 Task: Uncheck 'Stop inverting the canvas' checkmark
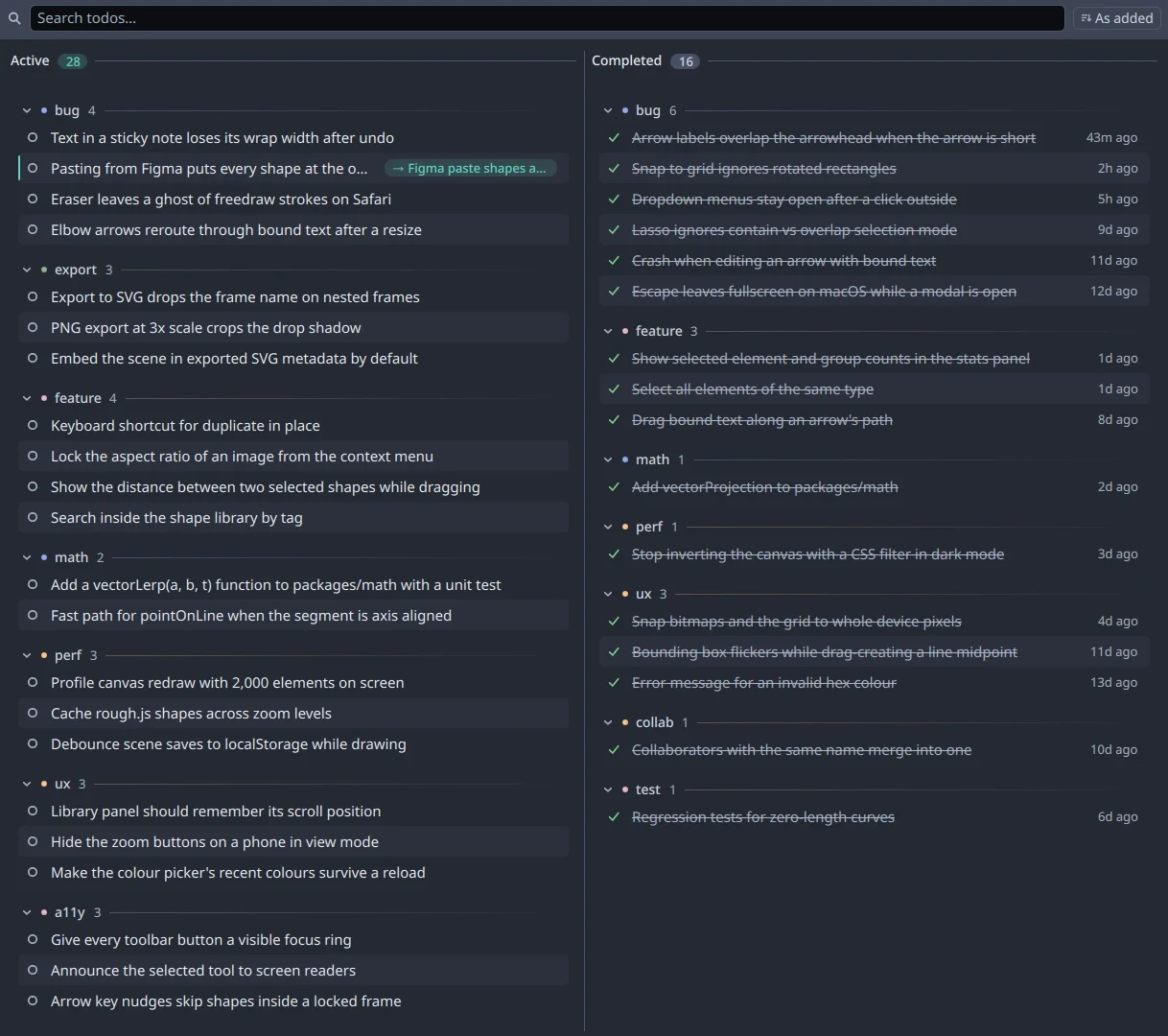tap(614, 553)
